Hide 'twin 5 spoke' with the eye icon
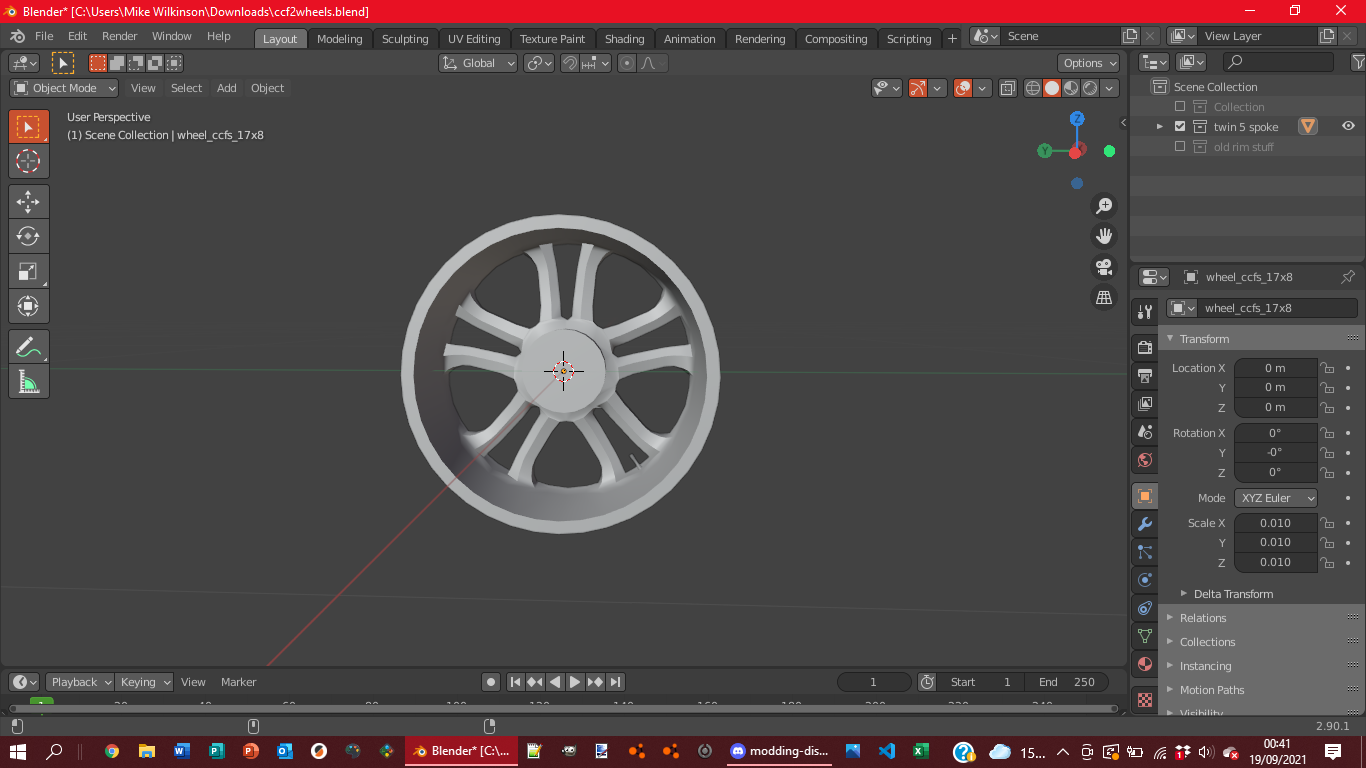Viewport: 1366px width, 768px height. [1348, 126]
